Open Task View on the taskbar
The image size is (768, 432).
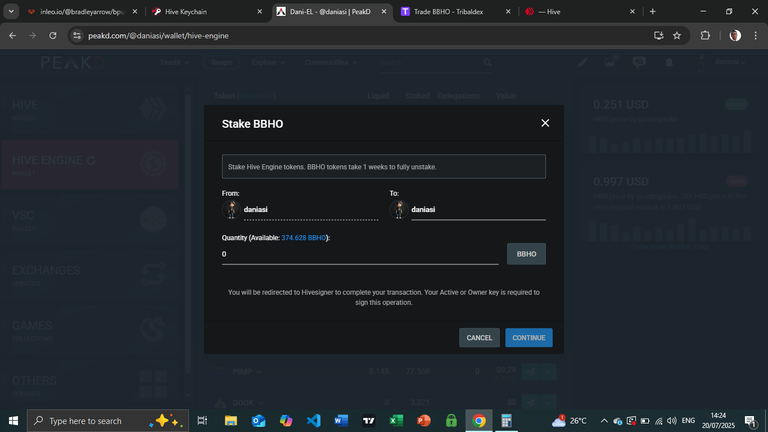click(x=202, y=420)
